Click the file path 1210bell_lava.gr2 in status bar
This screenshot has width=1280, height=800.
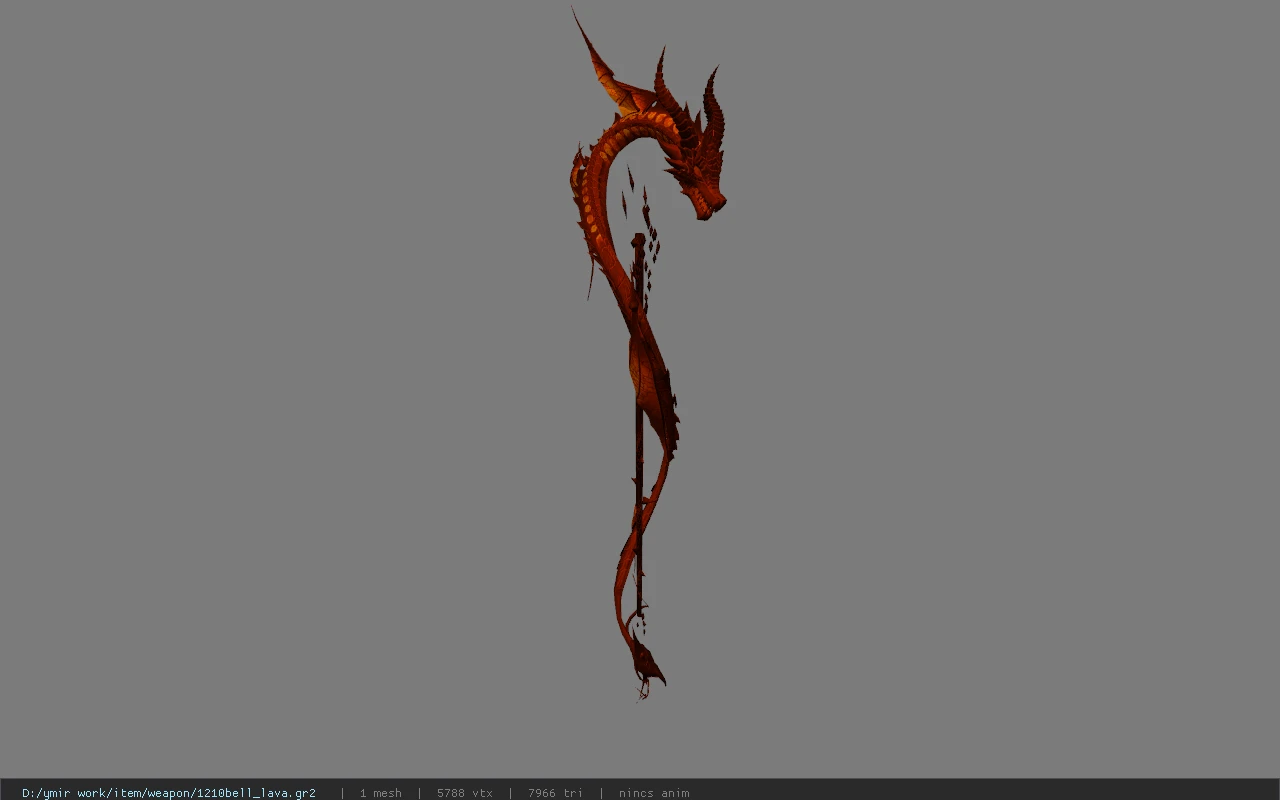tap(169, 793)
